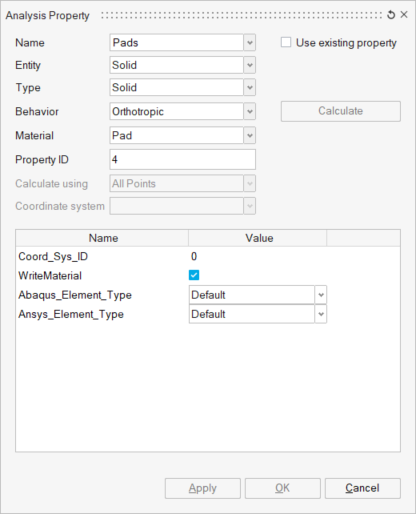Expand the Entity dropdown arrow

coord(249,65)
